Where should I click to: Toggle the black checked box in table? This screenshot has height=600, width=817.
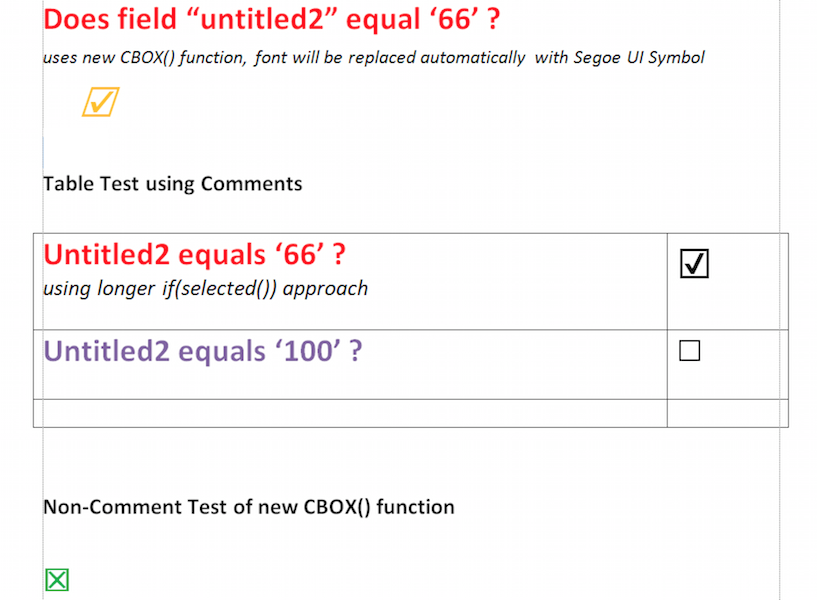694,264
